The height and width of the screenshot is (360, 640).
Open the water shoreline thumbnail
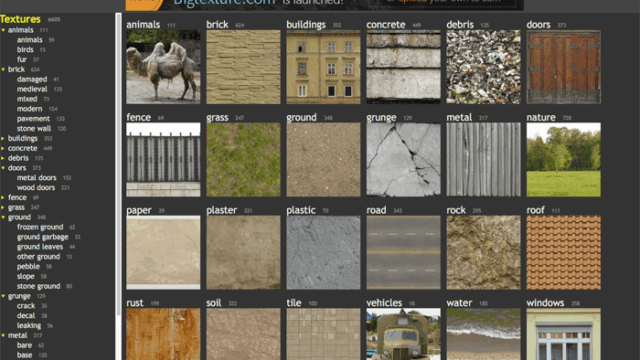(x=483, y=334)
